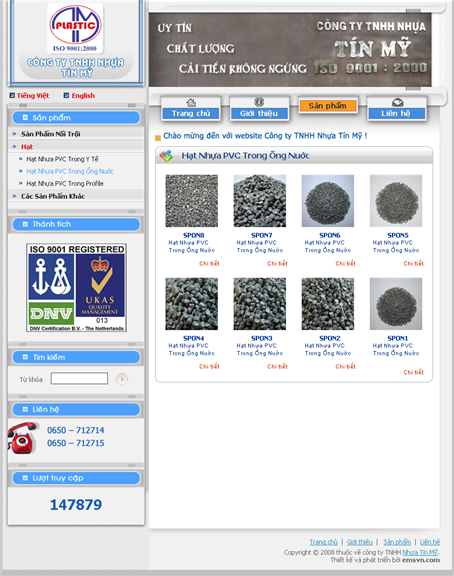Image resolution: width=454 pixels, height=576 pixels.
Task: Select the Sản phẩm navigation tab
Action: [x=328, y=106]
